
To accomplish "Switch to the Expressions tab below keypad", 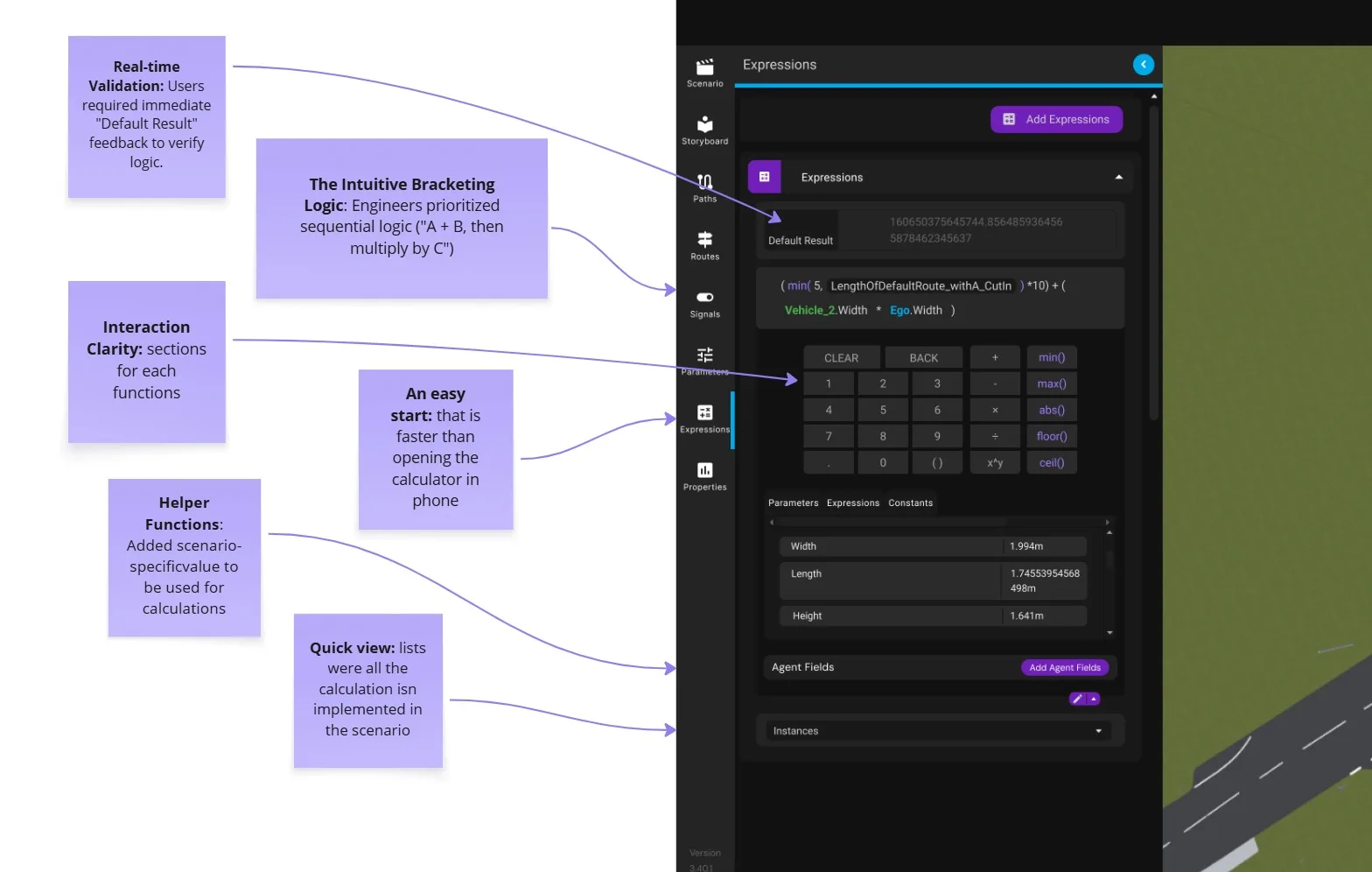I will click(852, 503).
